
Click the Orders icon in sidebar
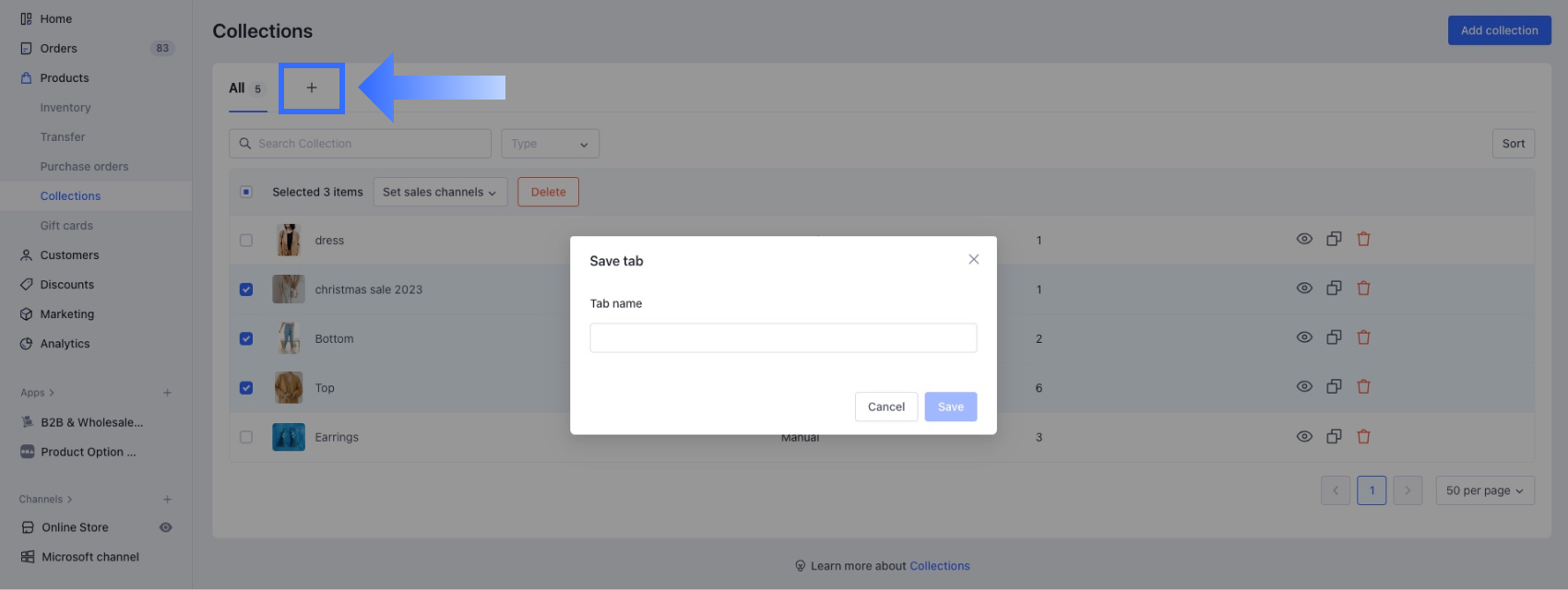click(27, 49)
